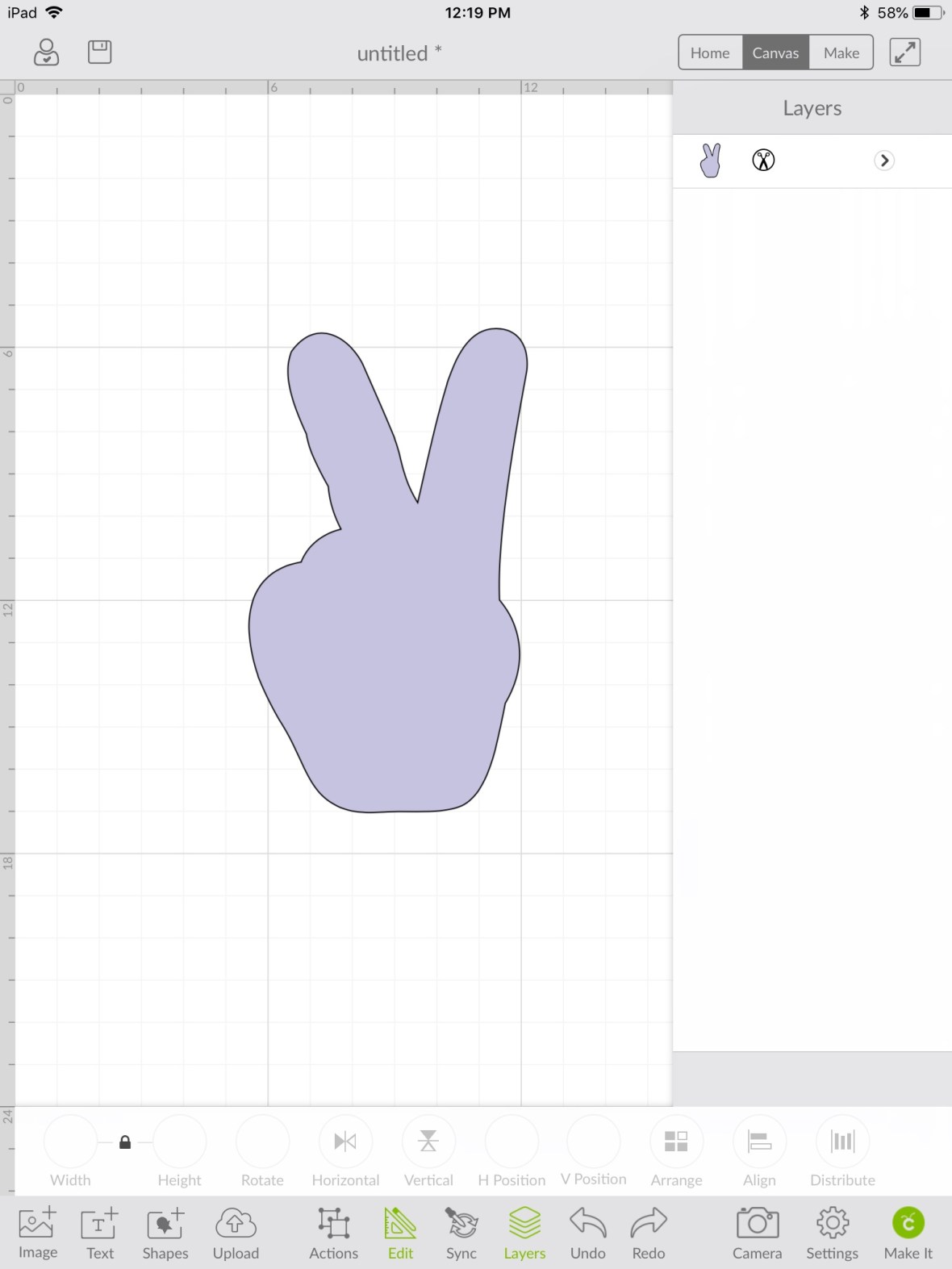This screenshot has width=952, height=1269.
Task: Redo the last action
Action: (x=648, y=1231)
